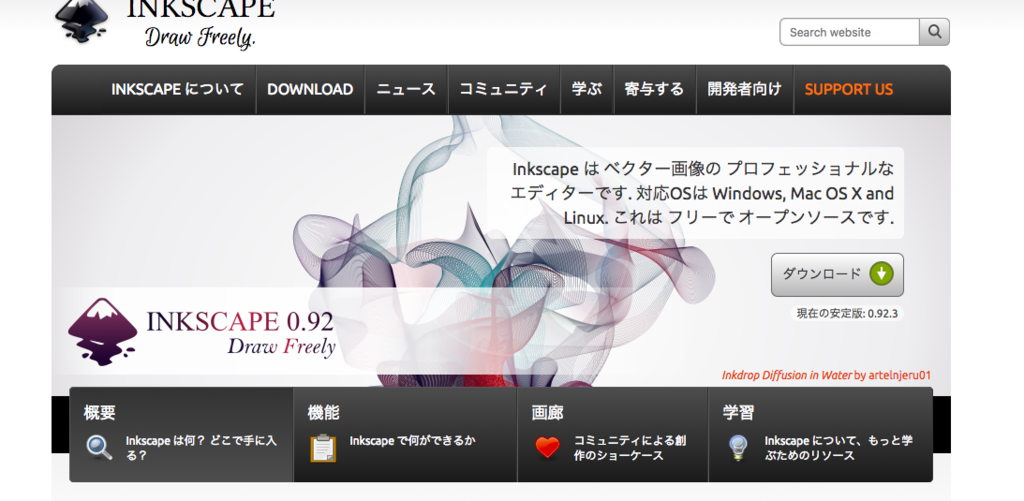Click the Inkscape 0.92 banner logo
Image resolution: width=1024 pixels, height=501 pixels.
click(x=103, y=331)
